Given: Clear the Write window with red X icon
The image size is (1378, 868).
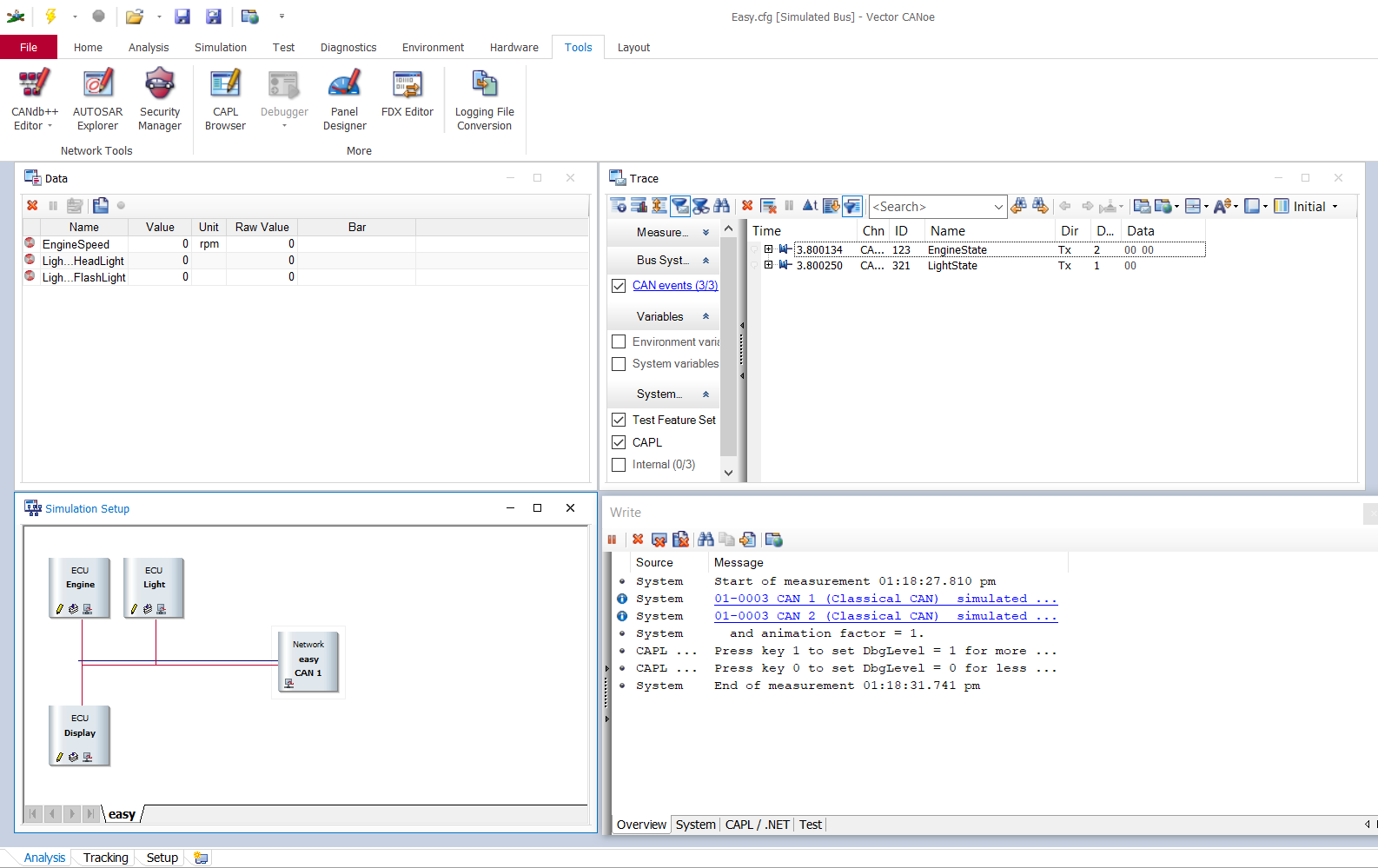Looking at the screenshot, I should (x=638, y=540).
